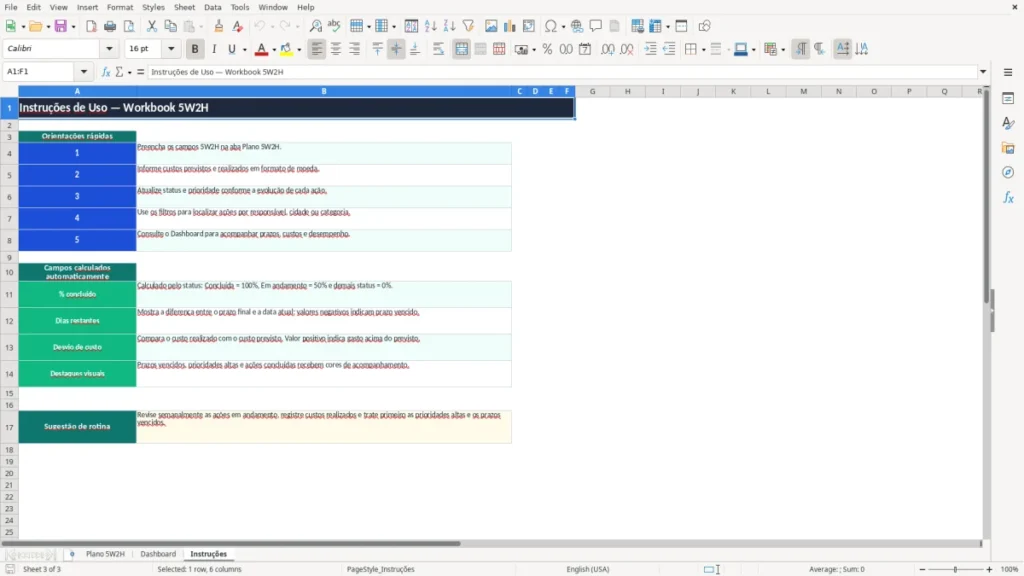Click the Export as PDF icon

click(91, 26)
